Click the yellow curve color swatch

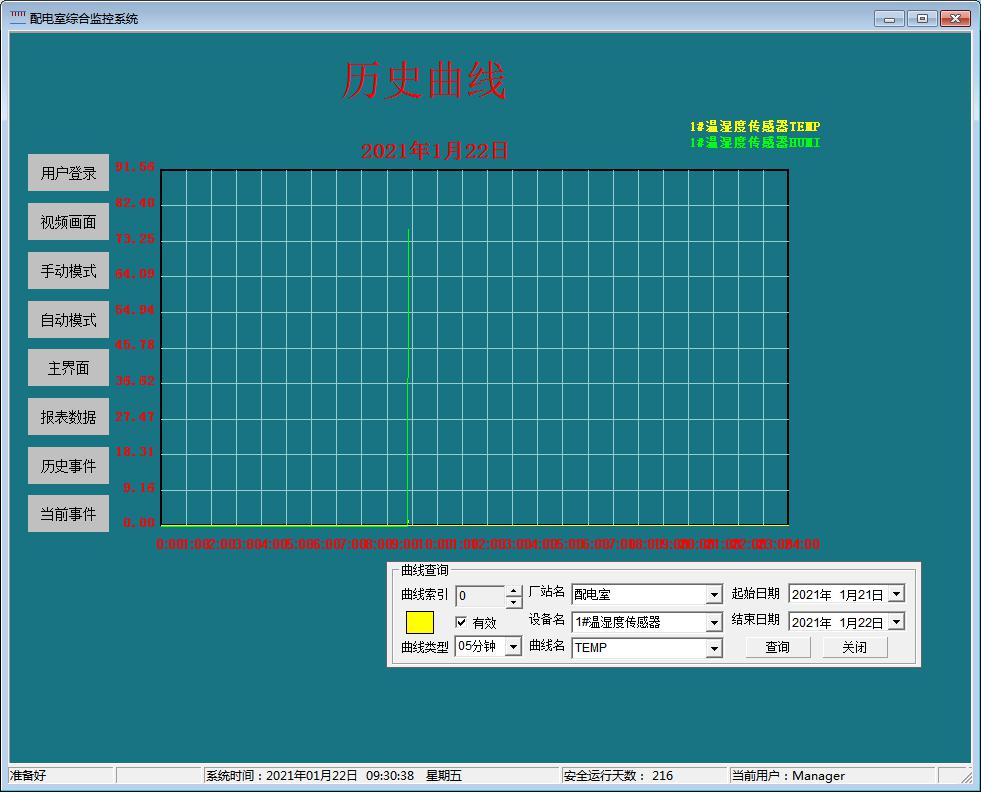click(x=420, y=622)
